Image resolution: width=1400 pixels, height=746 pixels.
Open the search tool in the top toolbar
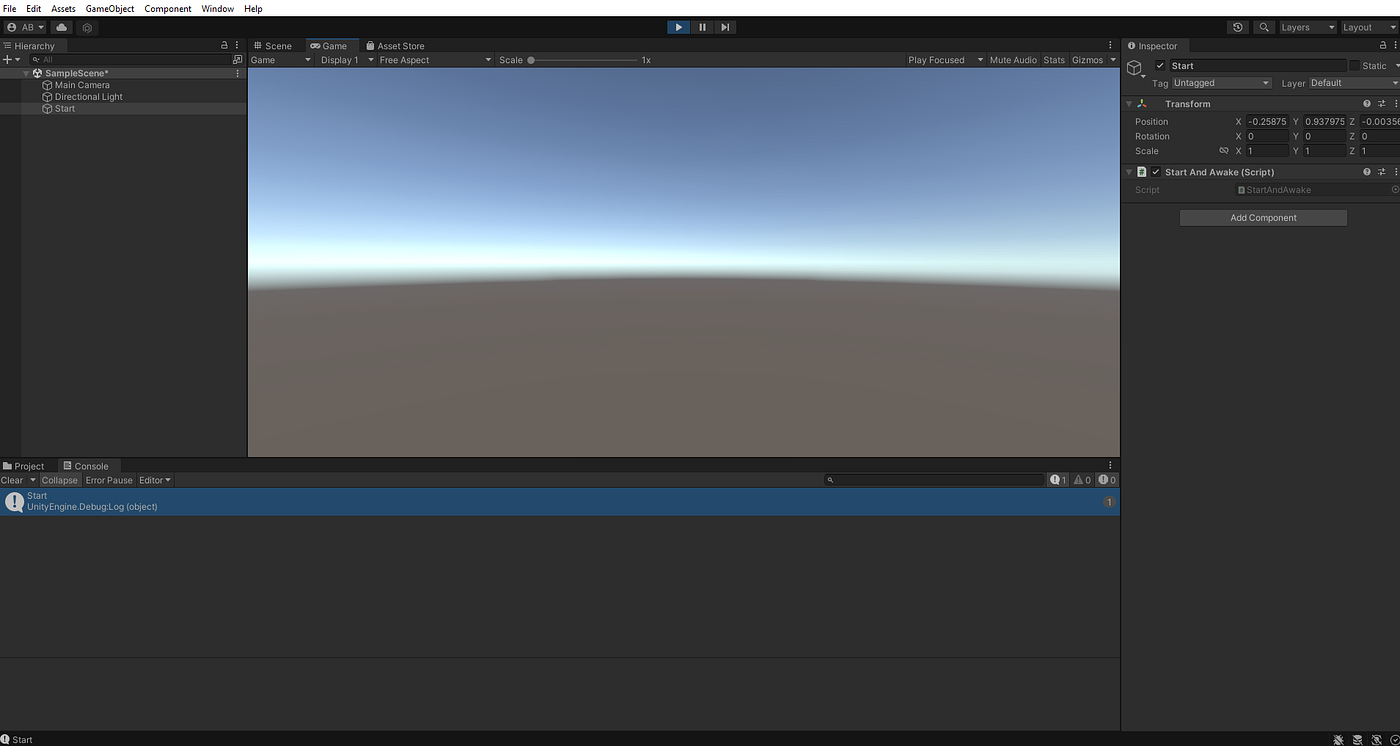point(1263,27)
